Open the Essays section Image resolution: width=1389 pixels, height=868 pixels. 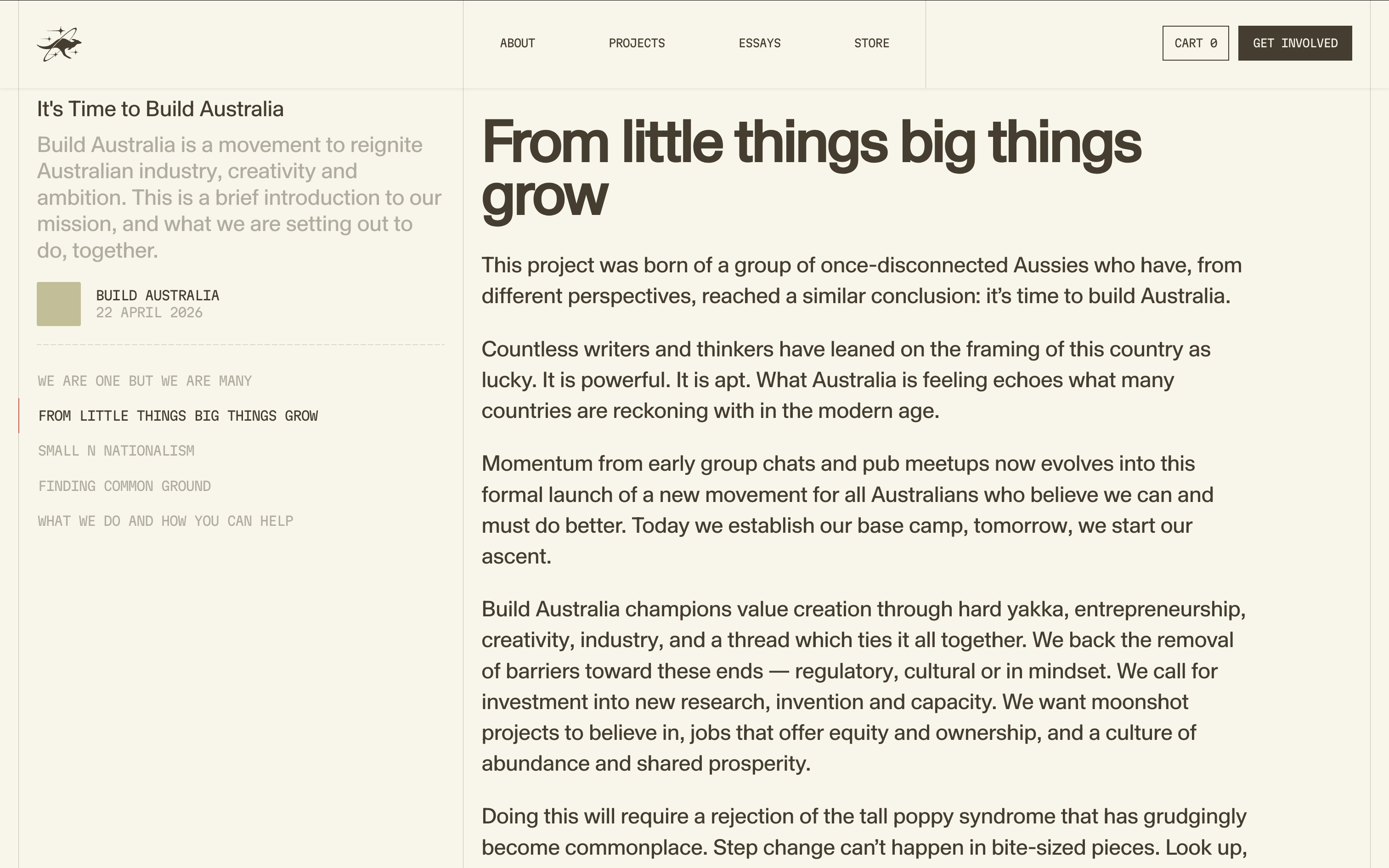coord(759,43)
